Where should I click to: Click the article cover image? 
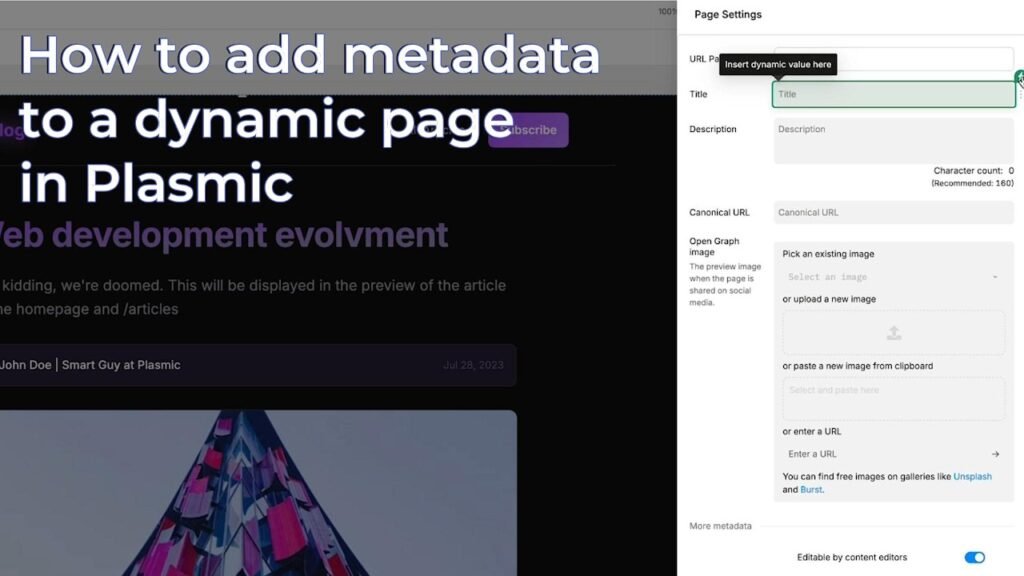259,493
